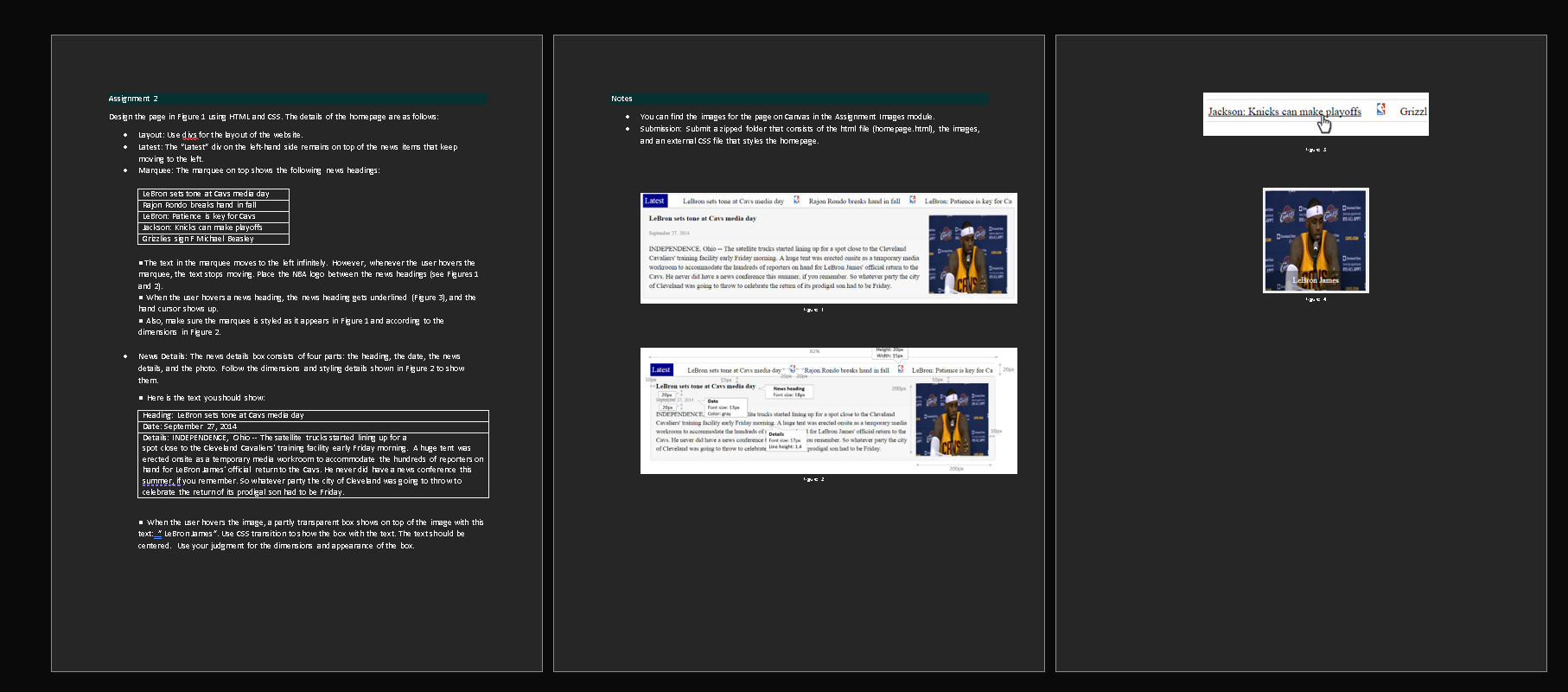The height and width of the screenshot is (692, 1568).
Task: Click the paragraph 'When the user hovers the image'
Action: tap(311, 534)
